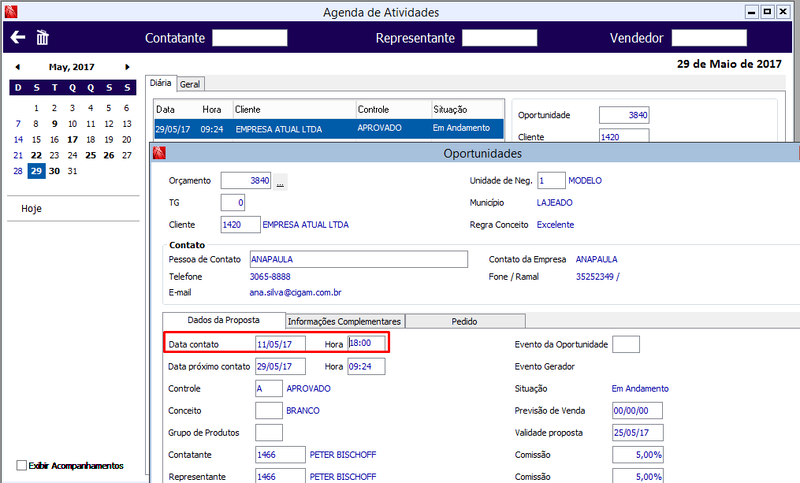Select day 25 in the calendar
The image size is (800, 483).
pyautogui.click(x=91, y=155)
